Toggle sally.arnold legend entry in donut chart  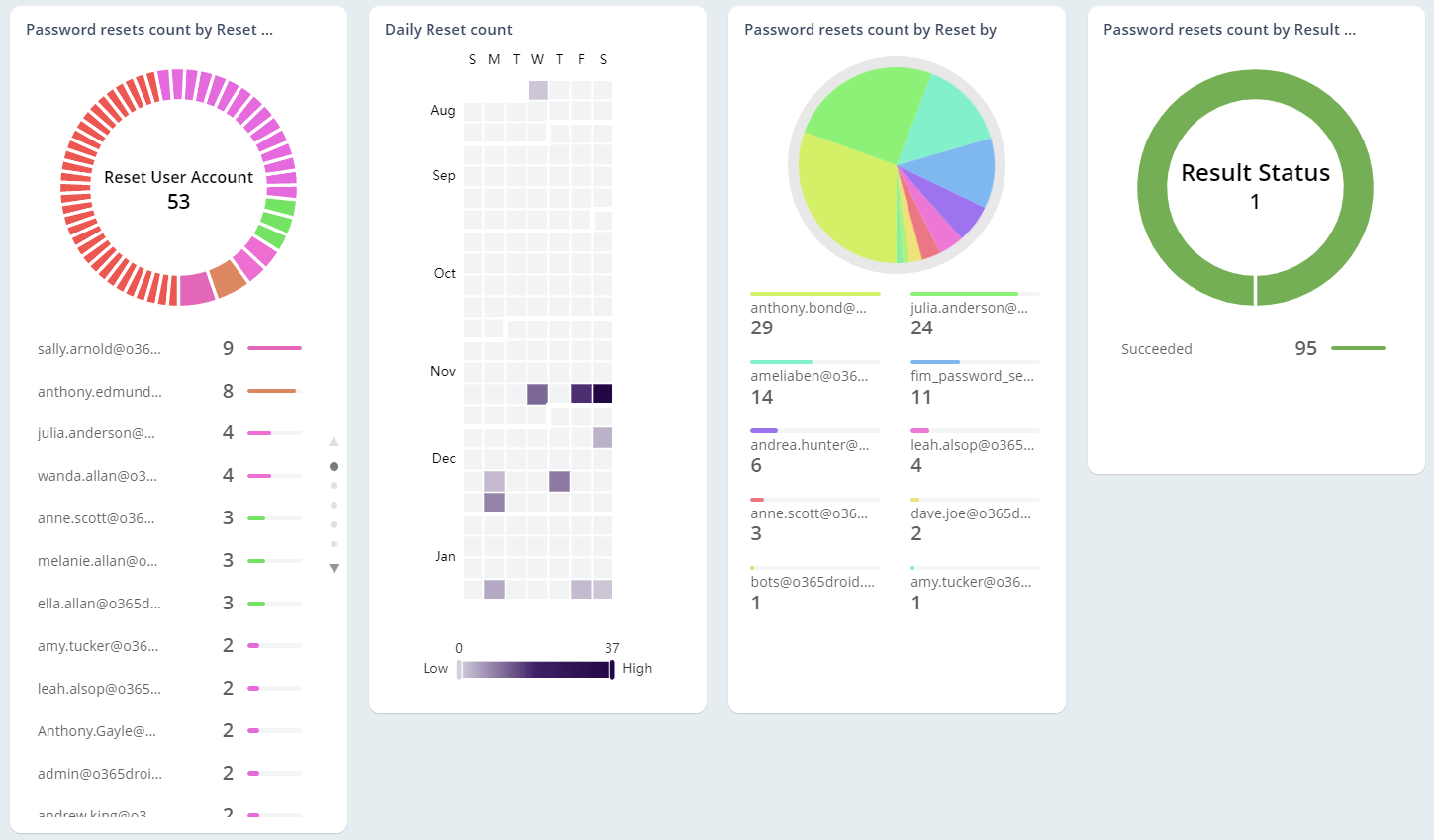(99, 349)
